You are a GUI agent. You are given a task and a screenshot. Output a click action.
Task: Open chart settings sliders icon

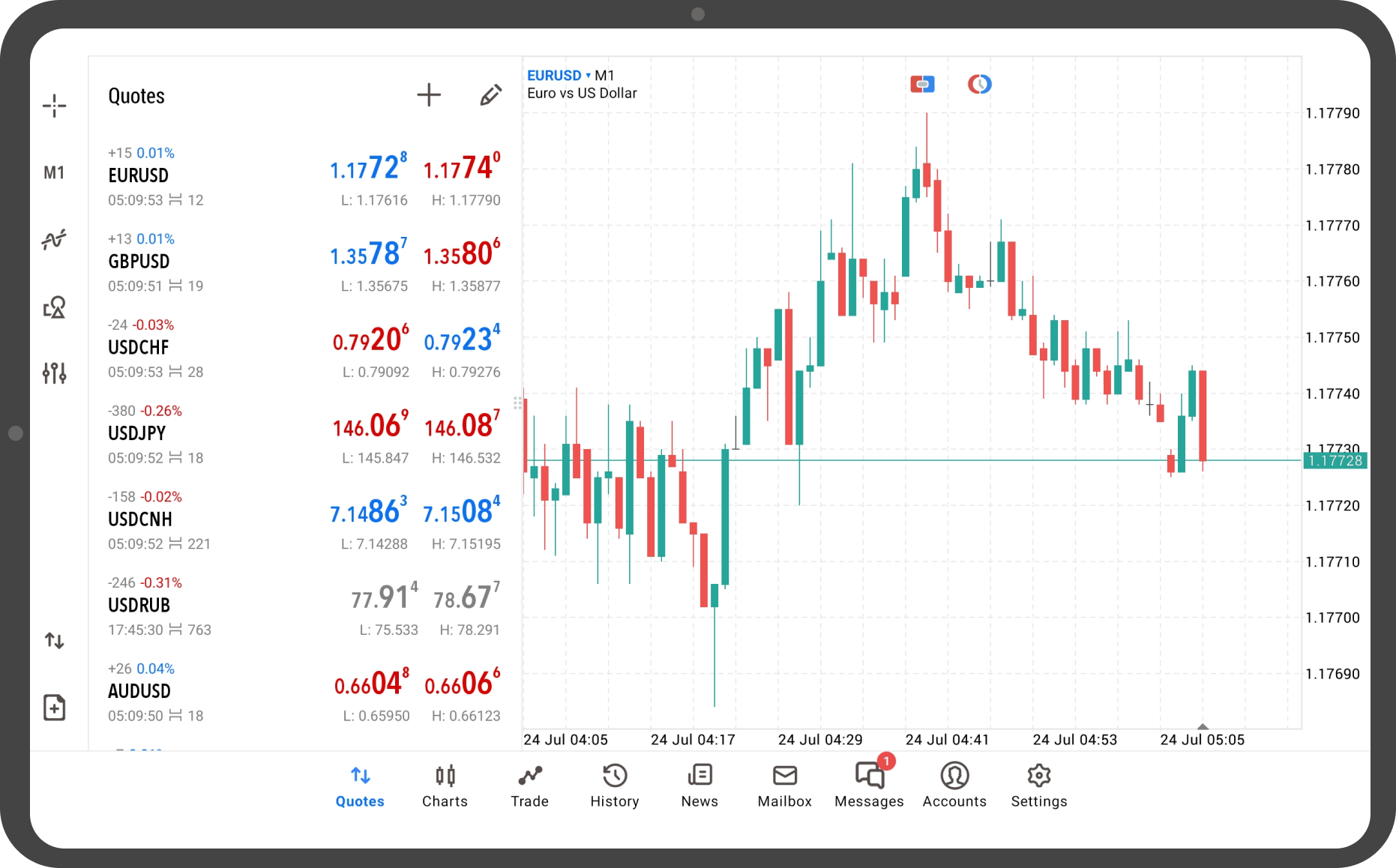pos(54,373)
